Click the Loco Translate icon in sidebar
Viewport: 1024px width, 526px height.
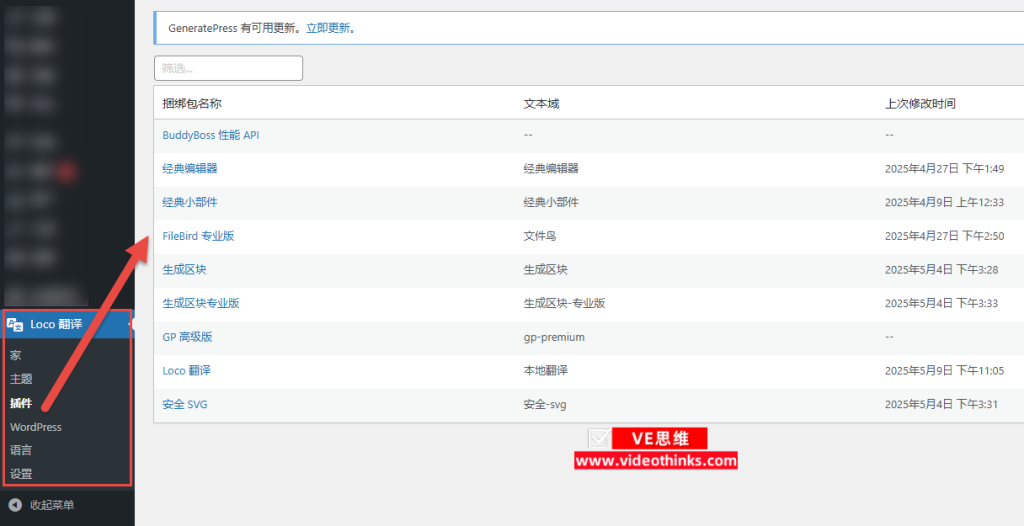tap(16, 324)
